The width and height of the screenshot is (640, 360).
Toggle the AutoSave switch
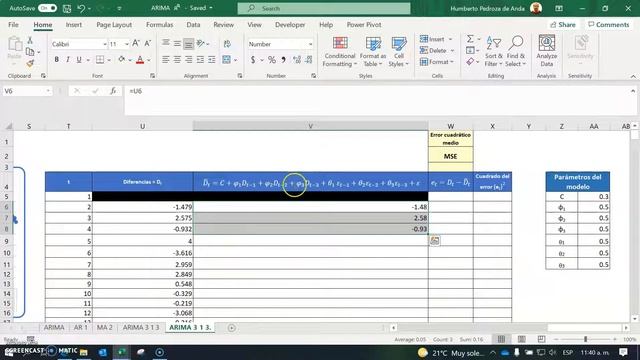(x=47, y=8)
